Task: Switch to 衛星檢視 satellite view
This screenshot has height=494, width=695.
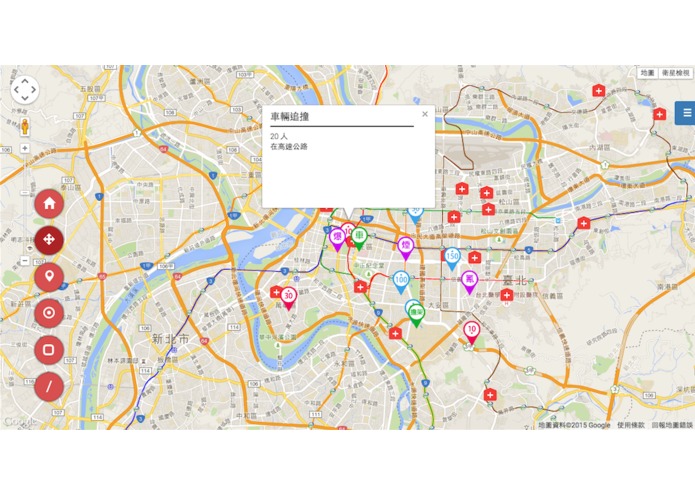Action: tap(675, 73)
